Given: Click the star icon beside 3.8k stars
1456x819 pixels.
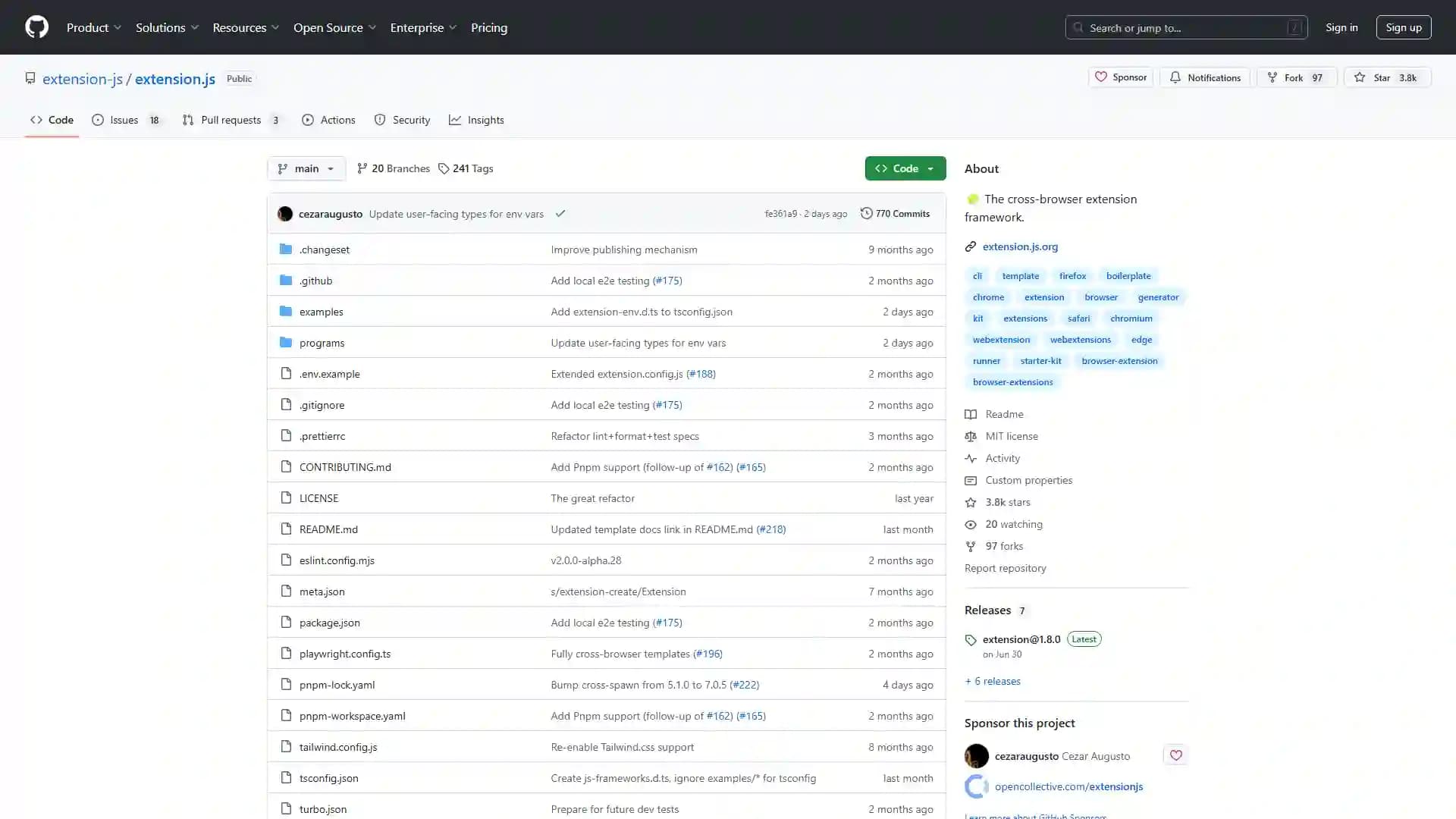Looking at the screenshot, I should (x=971, y=502).
